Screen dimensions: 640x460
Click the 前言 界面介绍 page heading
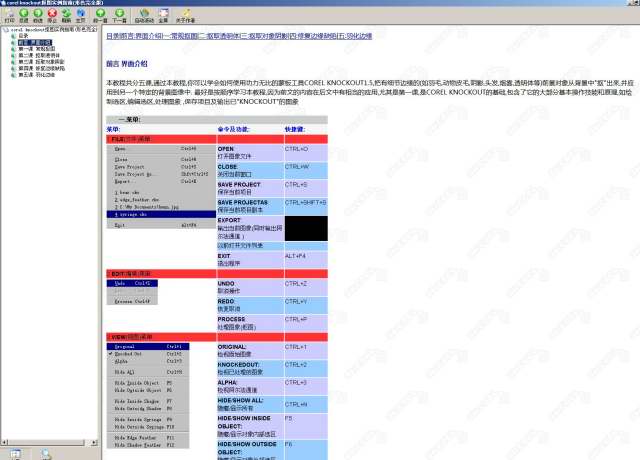pyautogui.click(x=127, y=64)
